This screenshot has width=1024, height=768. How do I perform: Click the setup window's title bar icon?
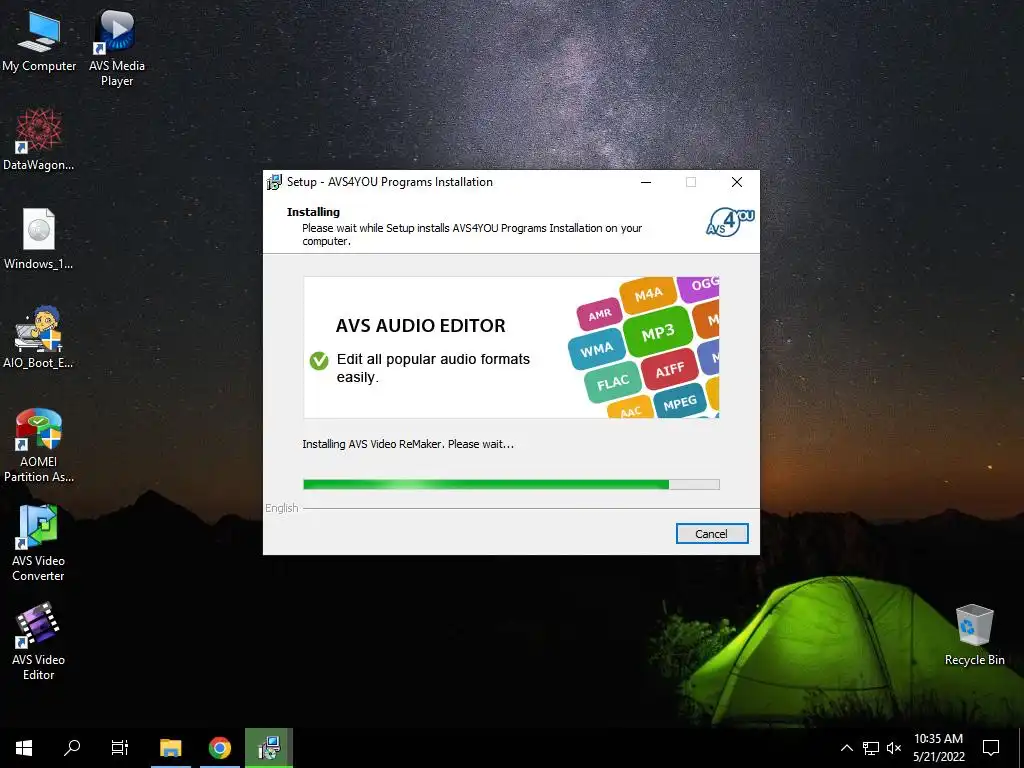point(274,182)
